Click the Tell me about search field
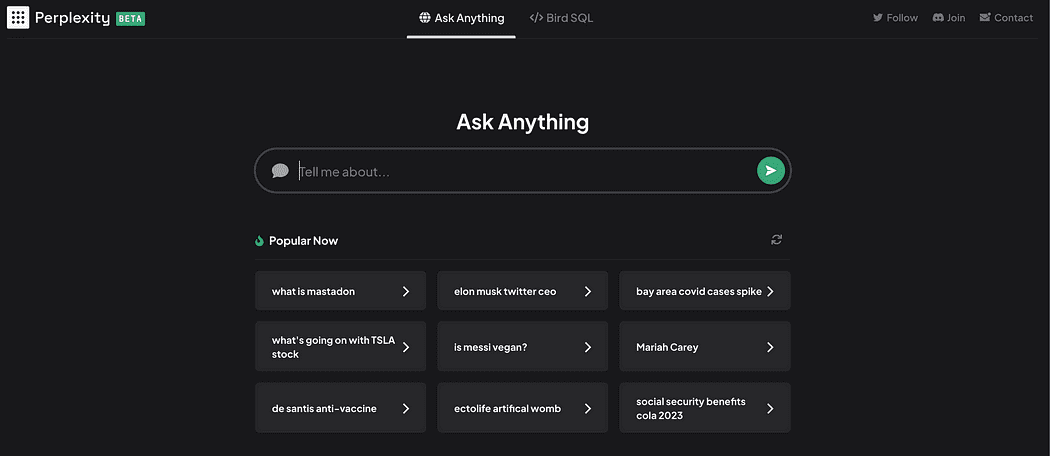The height and width of the screenshot is (456, 1050). [520, 171]
